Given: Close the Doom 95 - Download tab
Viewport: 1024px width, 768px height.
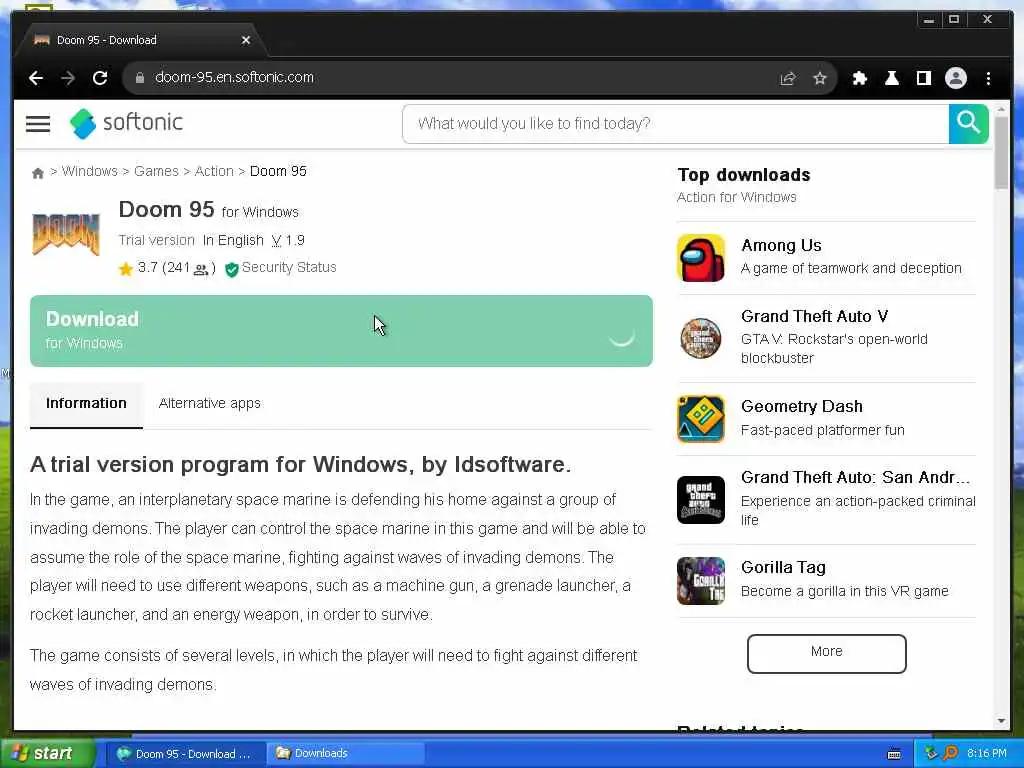Looking at the screenshot, I should 246,40.
